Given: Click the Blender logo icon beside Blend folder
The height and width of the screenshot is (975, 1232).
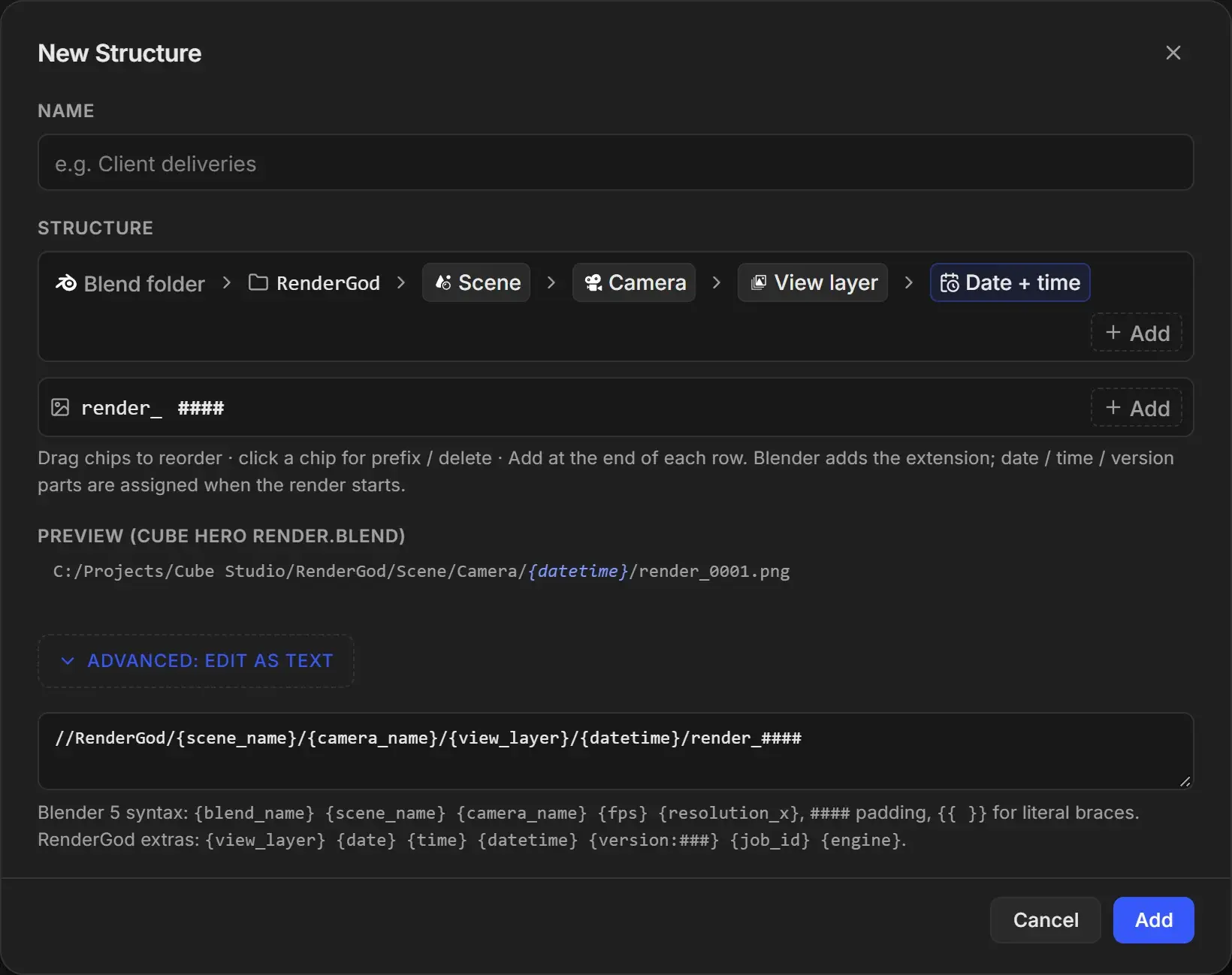Looking at the screenshot, I should [66, 283].
